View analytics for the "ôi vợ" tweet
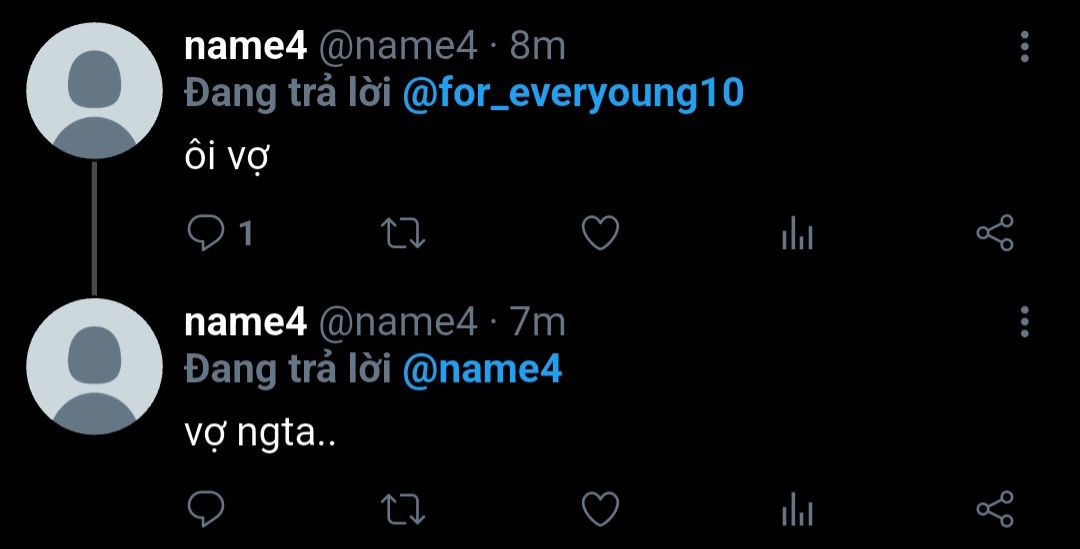The height and width of the screenshot is (549, 1080). pos(797,234)
